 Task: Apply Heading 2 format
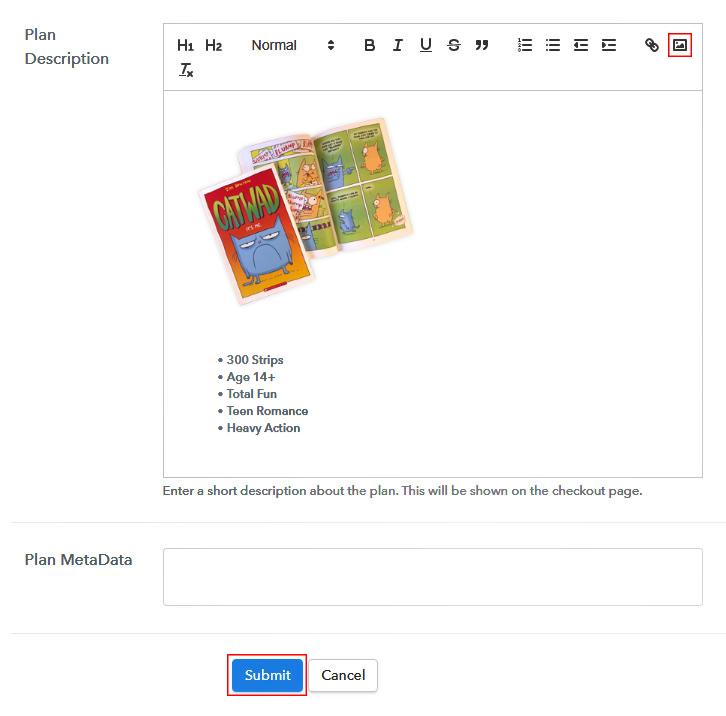coord(213,45)
